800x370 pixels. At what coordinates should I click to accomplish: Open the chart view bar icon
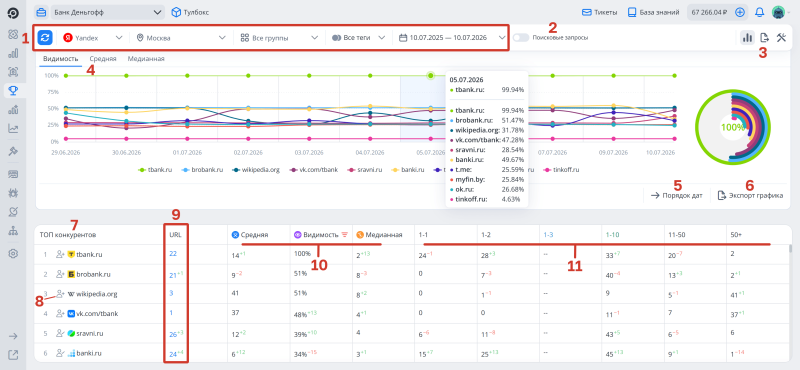(x=747, y=37)
